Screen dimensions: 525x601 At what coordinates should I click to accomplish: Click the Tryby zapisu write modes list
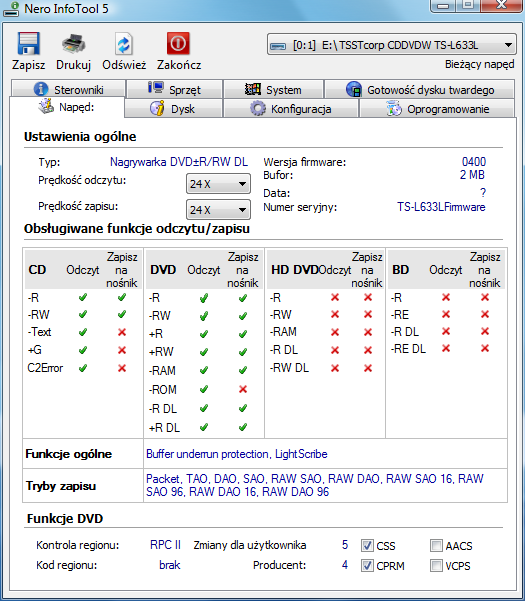coord(315,485)
